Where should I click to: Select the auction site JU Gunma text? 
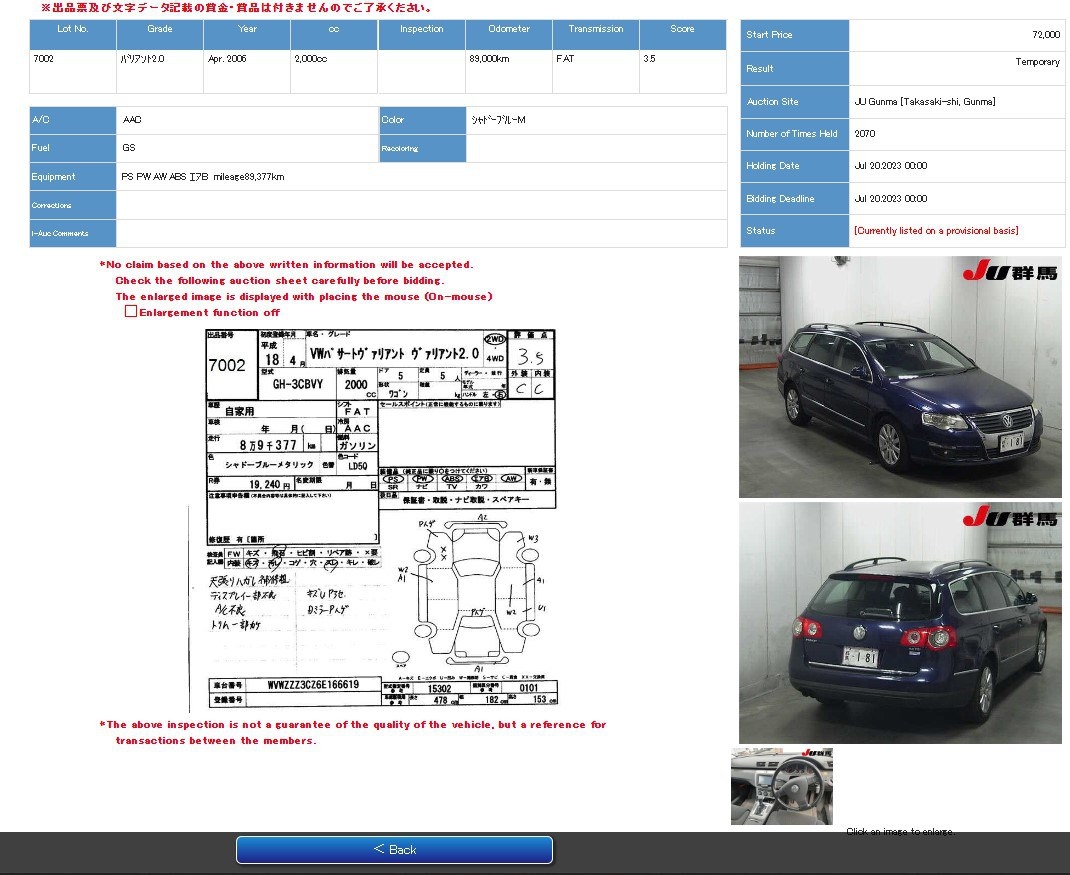click(x=925, y=102)
